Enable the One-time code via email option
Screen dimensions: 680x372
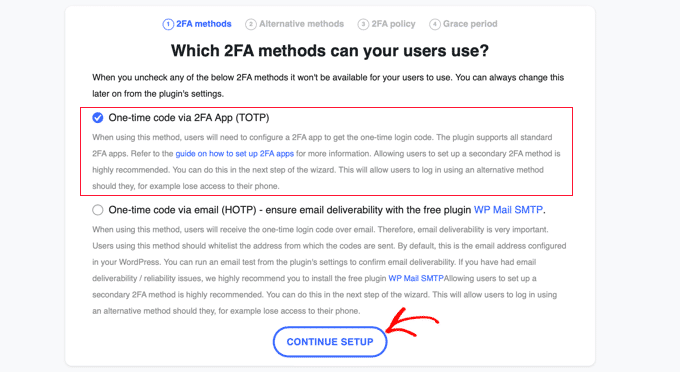98,210
